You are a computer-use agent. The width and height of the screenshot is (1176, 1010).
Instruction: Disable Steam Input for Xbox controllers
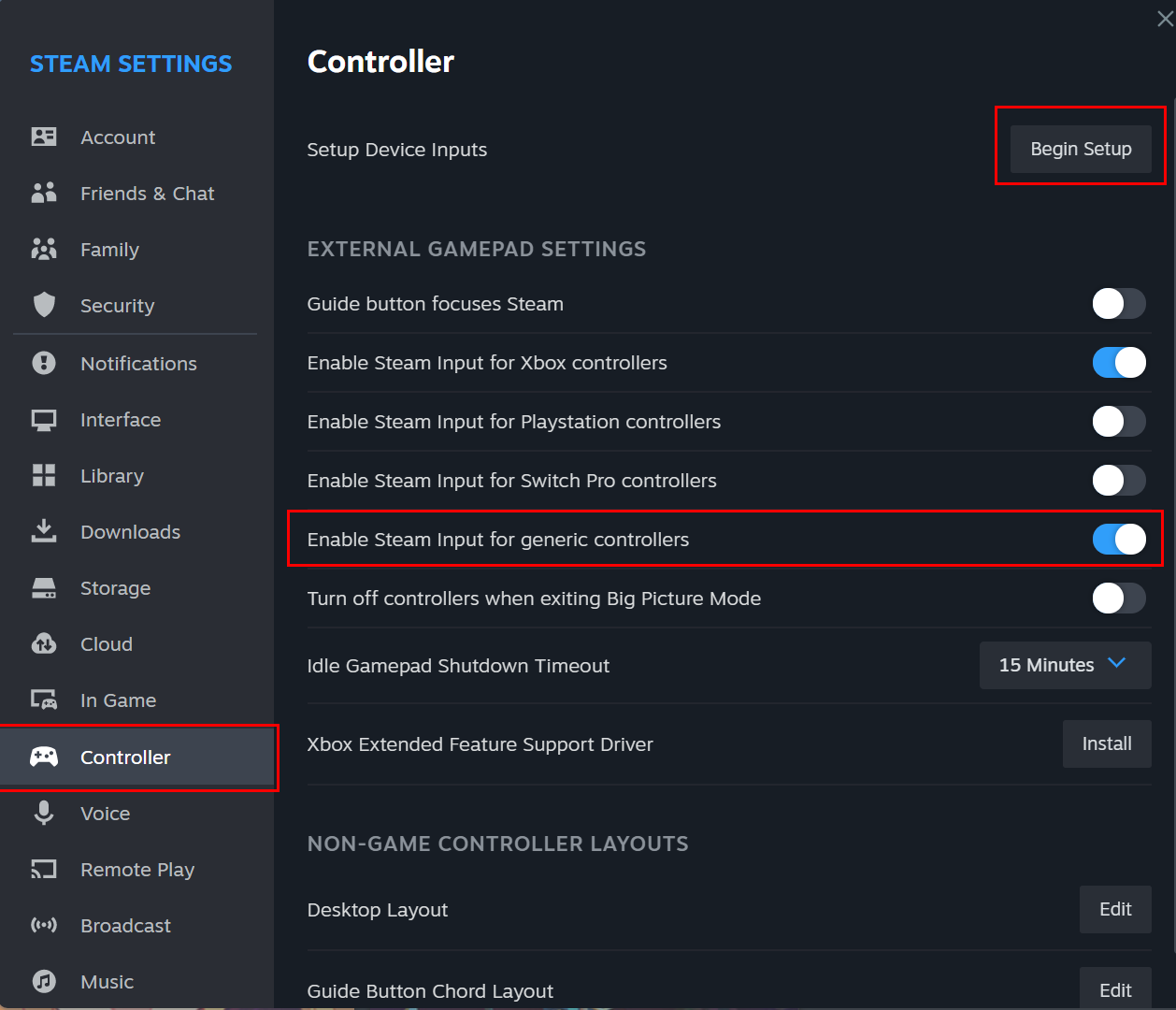point(1118,363)
